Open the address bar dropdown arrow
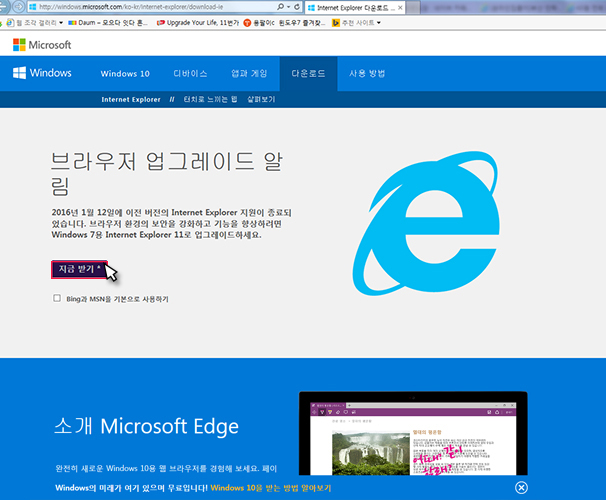The image size is (606, 500). tap(288, 7)
